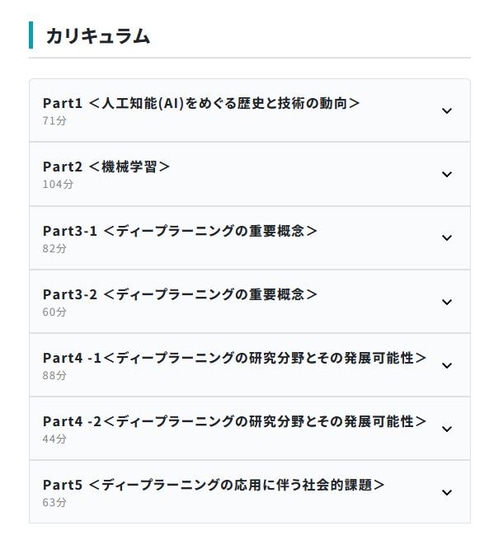Expand the Part3-1 chevron arrow
The image size is (494, 540).
pyautogui.click(x=446, y=238)
